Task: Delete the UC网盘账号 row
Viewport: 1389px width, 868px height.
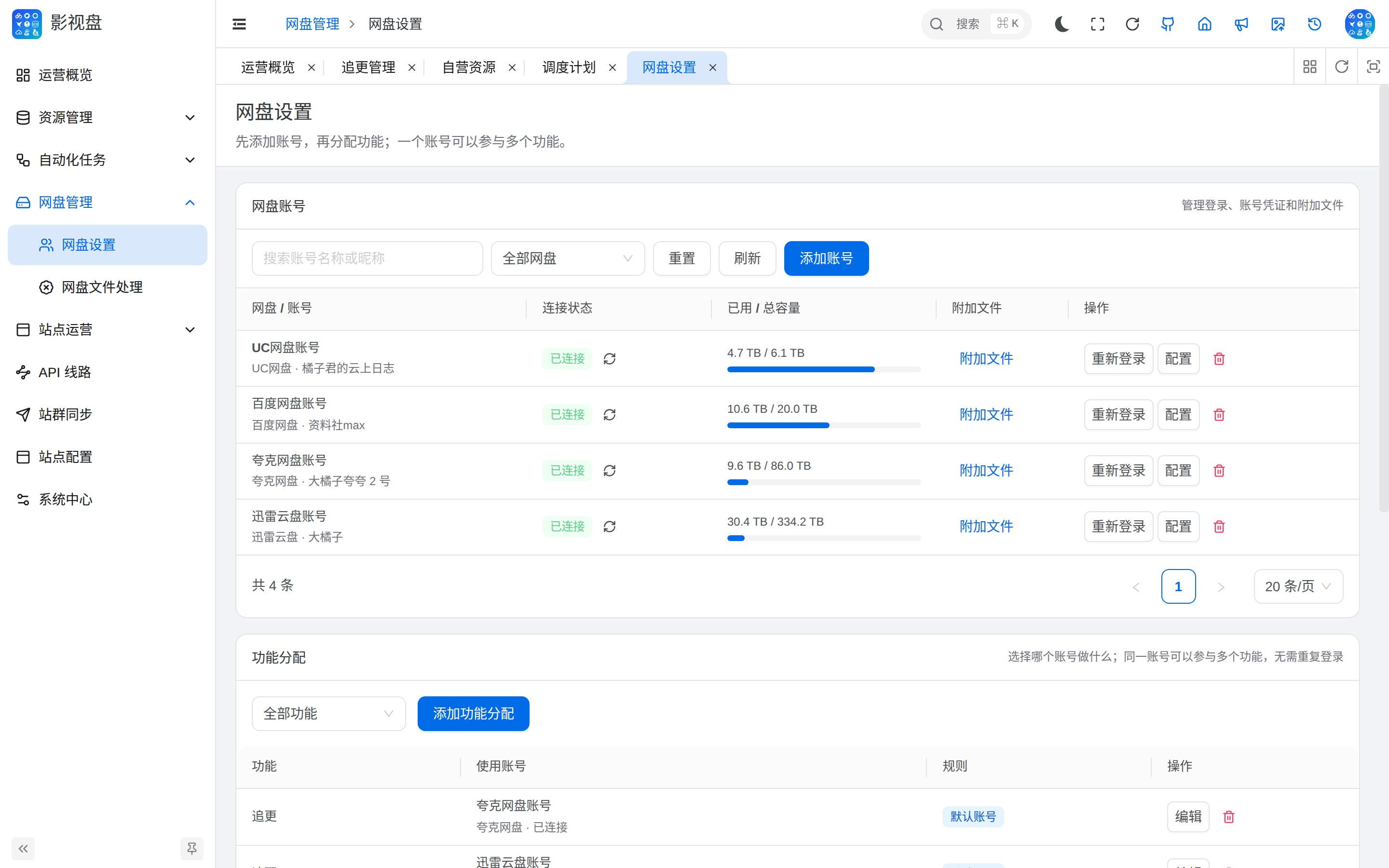Action: pos(1219,359)
